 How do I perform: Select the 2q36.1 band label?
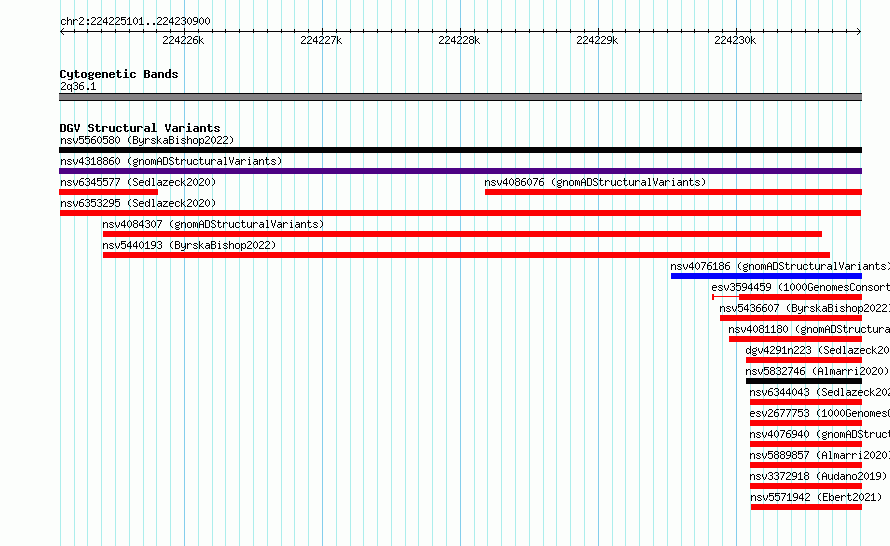(78, 86)
